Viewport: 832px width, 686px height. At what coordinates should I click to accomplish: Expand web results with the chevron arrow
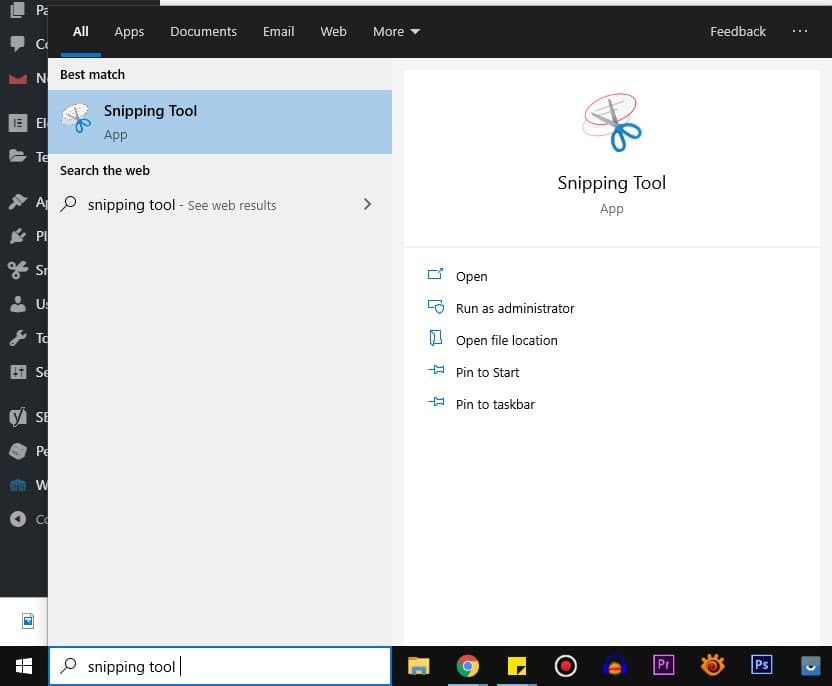[x=367, y=204]
